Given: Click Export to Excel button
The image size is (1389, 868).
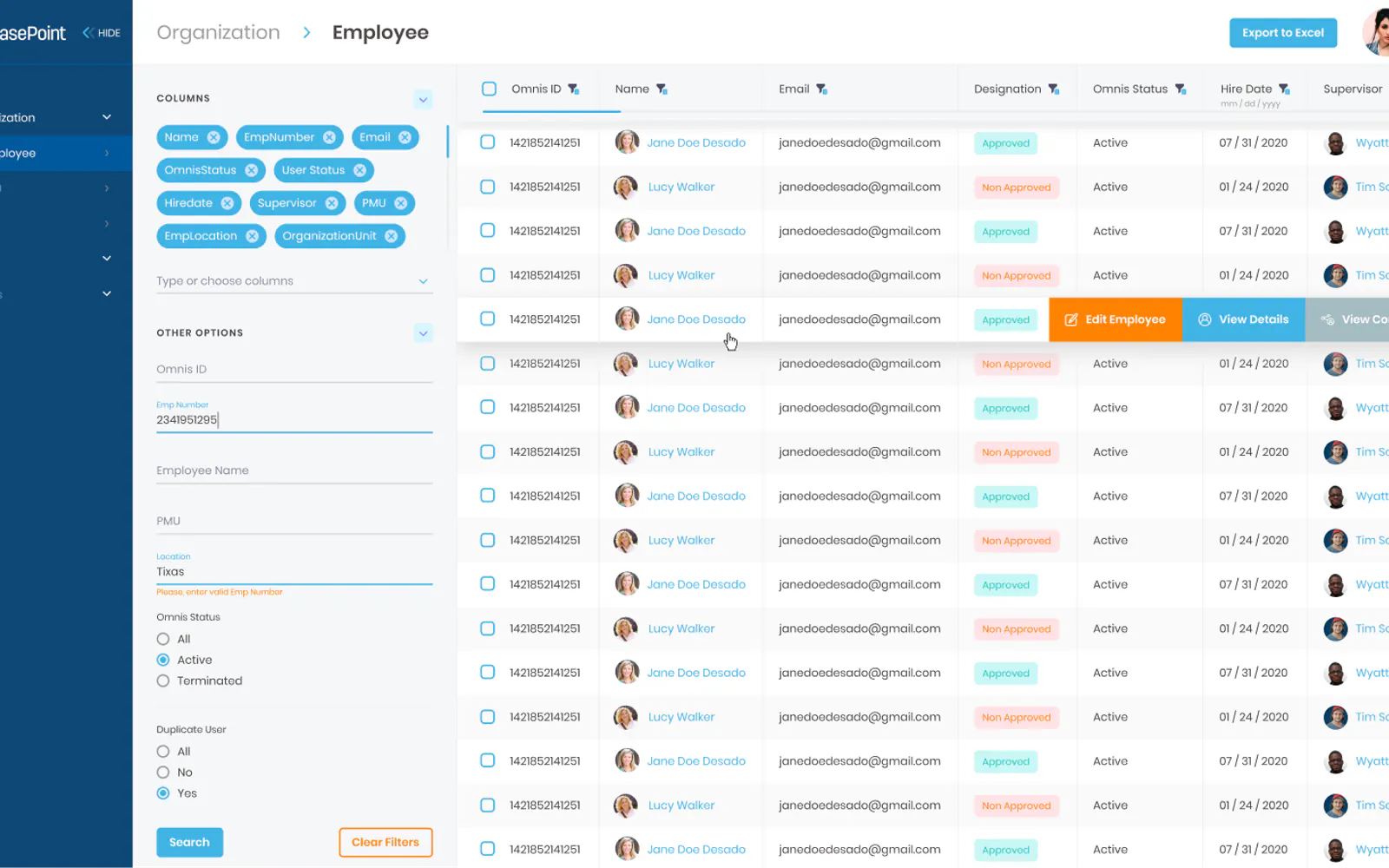Looking at the screenshot, I should [1283, 33].
